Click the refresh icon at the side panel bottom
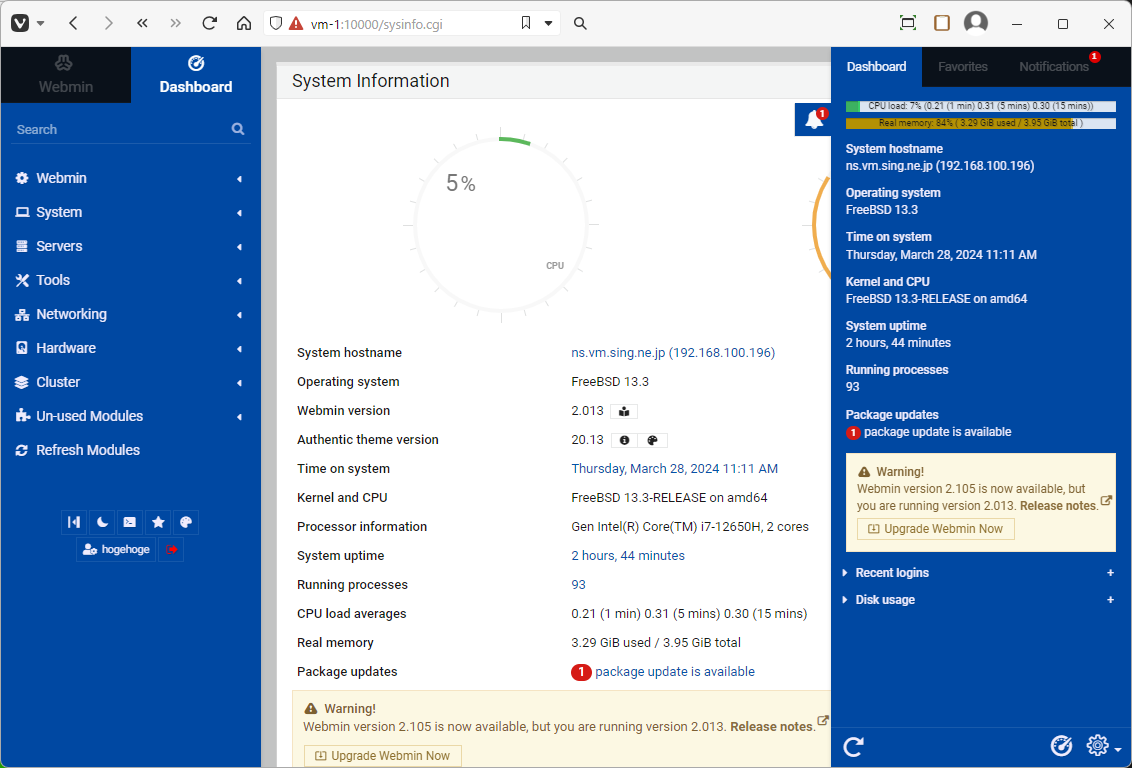The height and width of the screenshot is (768, 1132). pyautogui.click(x=853, y=746)
